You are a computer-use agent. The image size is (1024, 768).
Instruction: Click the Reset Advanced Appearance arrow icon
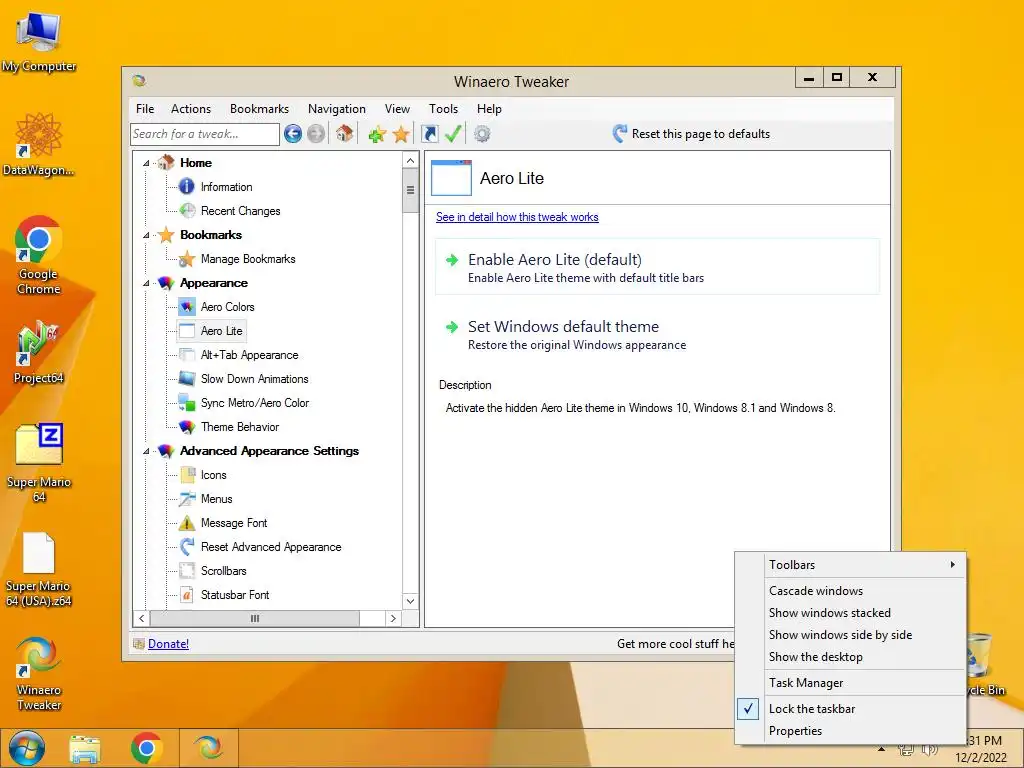pos(187,547)
